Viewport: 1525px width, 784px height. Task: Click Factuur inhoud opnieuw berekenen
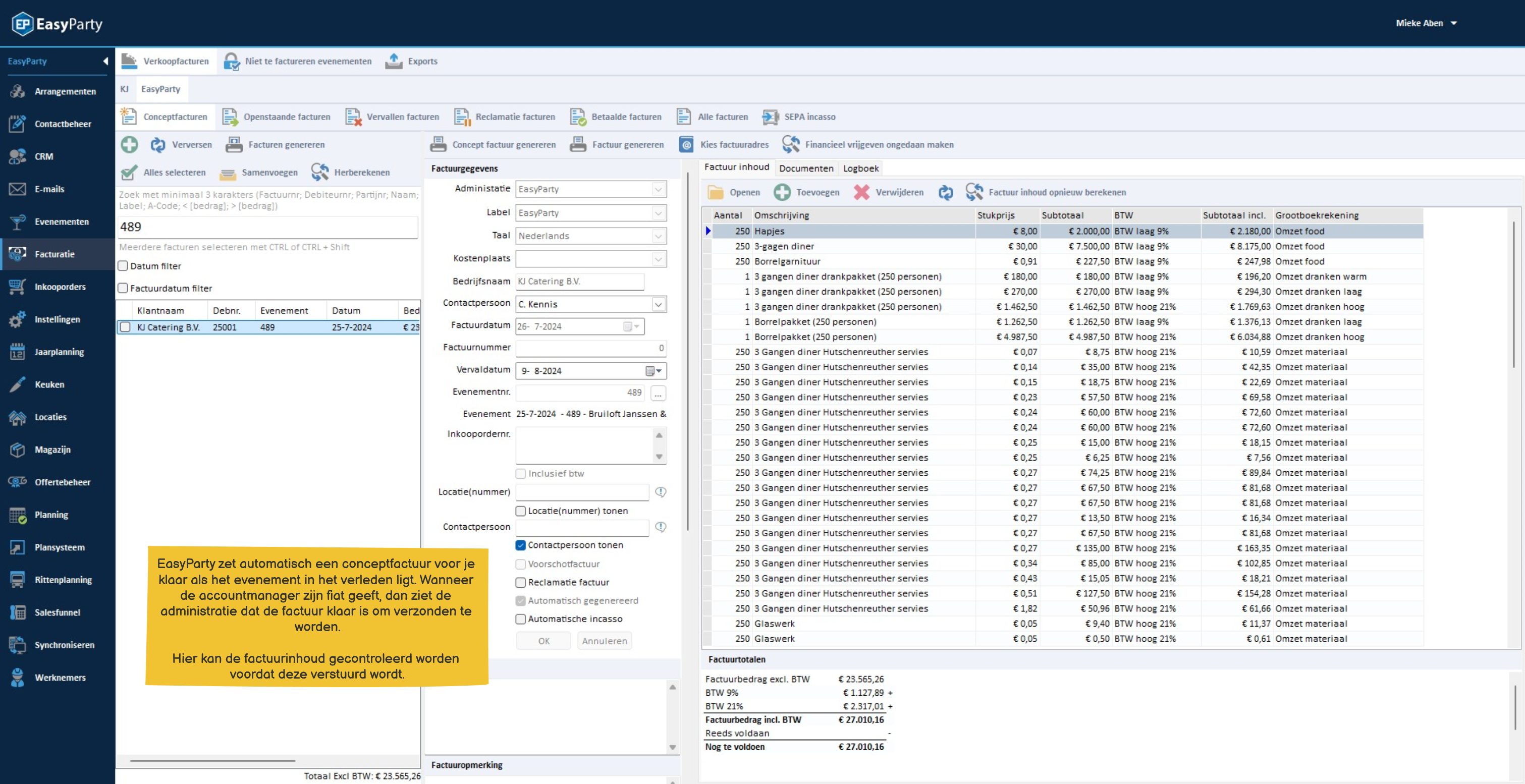tap(1046, 192)
